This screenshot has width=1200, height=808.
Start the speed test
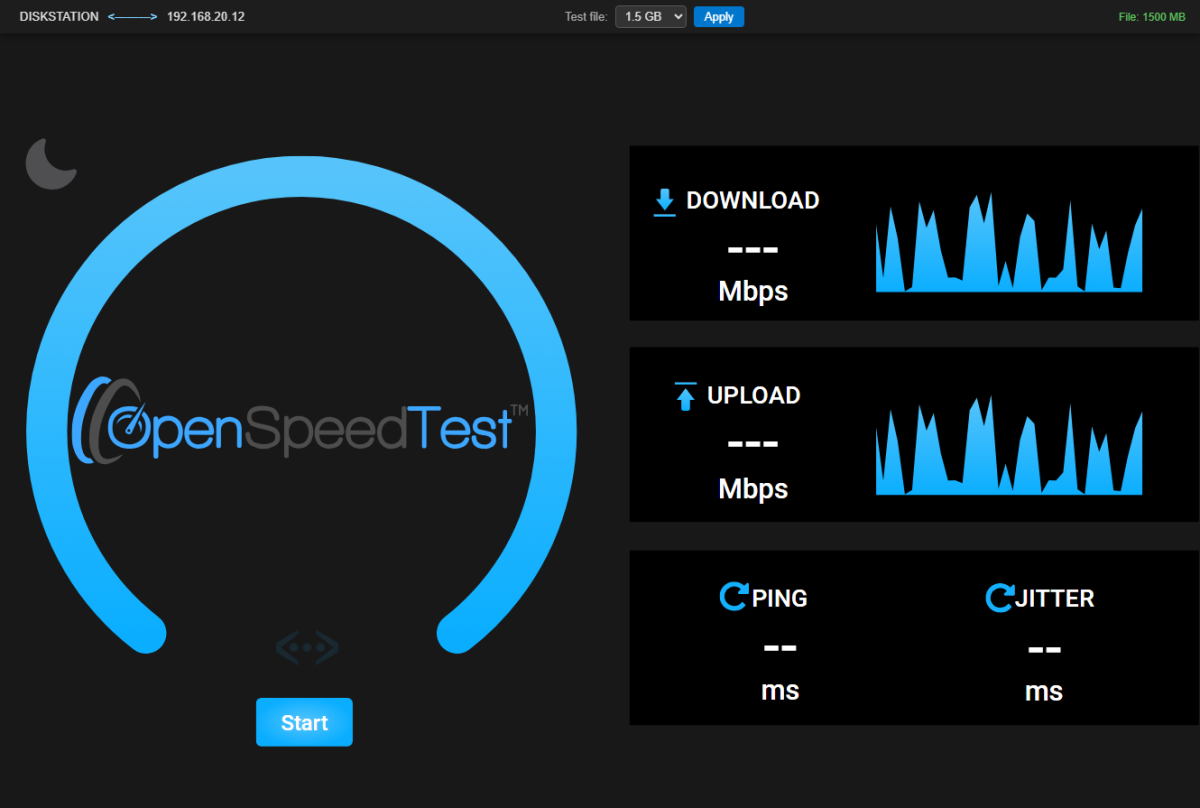click(x=304, y=722)
